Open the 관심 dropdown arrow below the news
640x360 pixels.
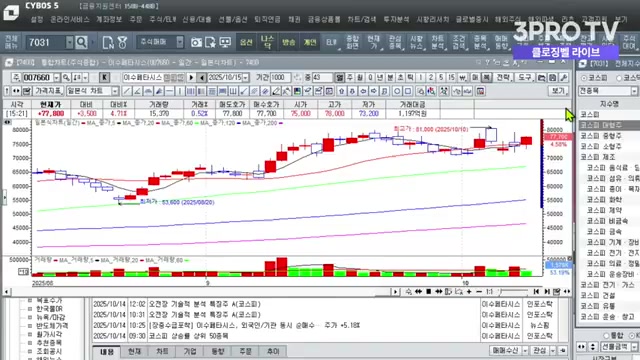(553, 351)
